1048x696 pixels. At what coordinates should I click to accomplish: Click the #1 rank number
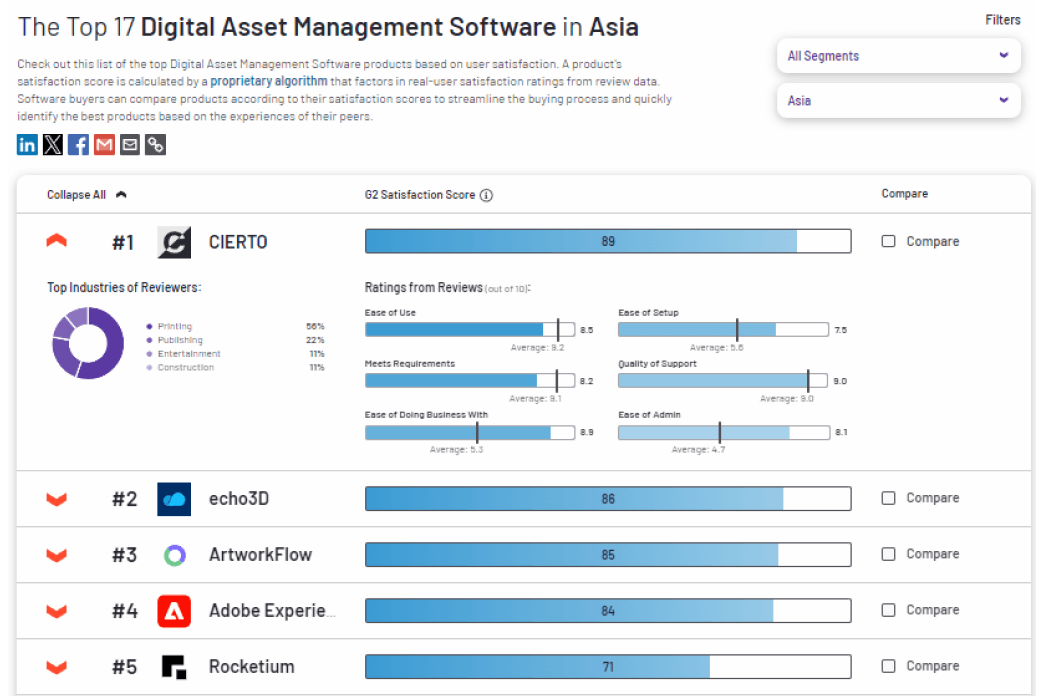(x=123, y=243)
